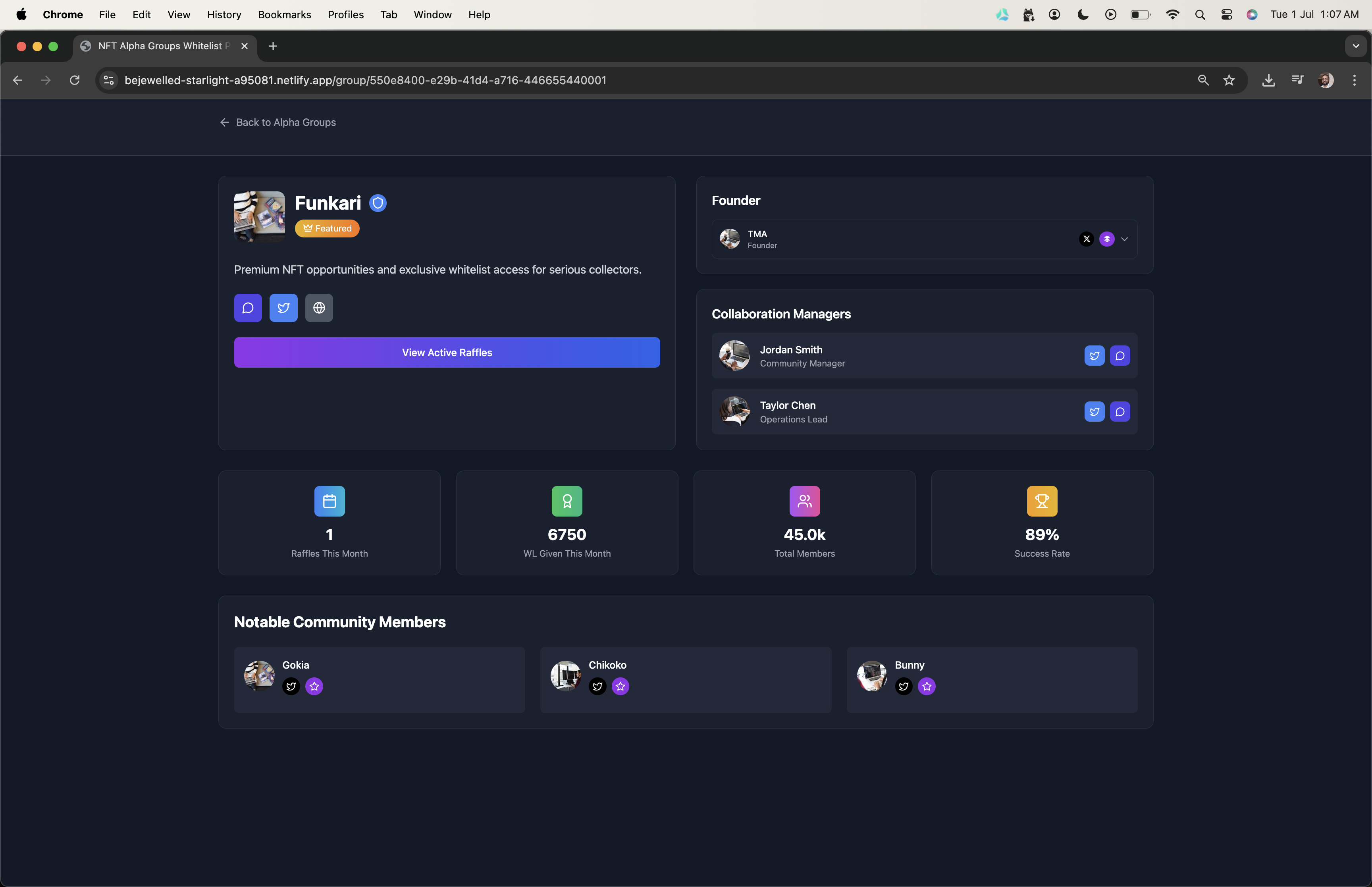Bookmark this page with star icon

[x=1229, y=81]
